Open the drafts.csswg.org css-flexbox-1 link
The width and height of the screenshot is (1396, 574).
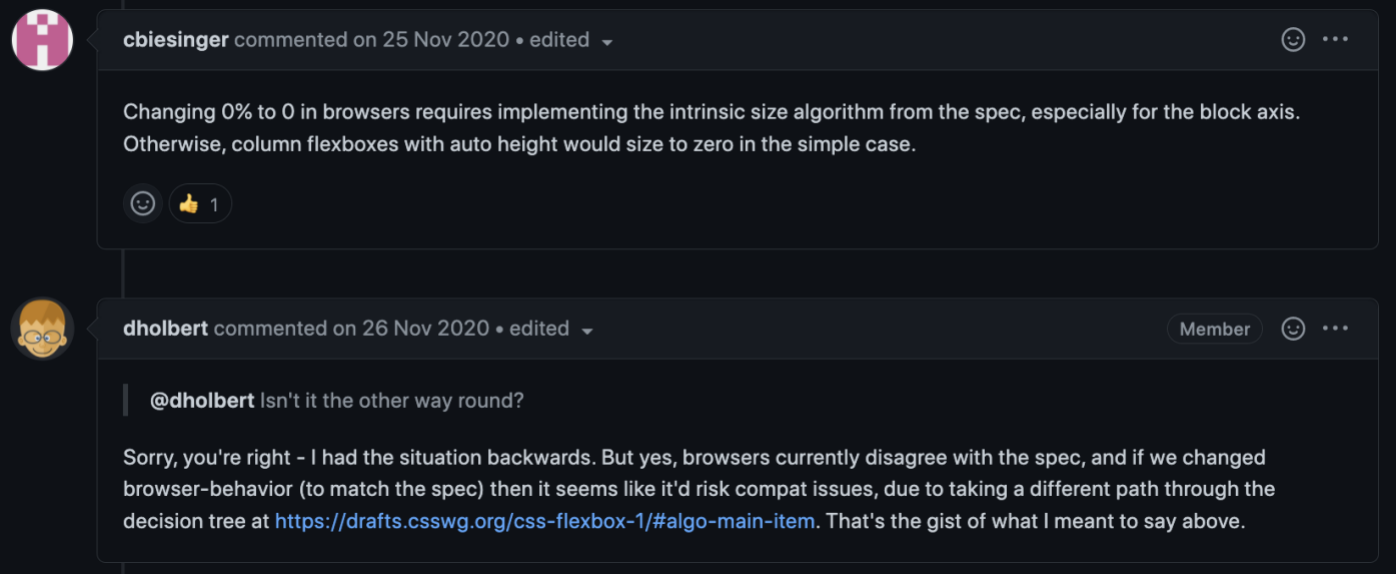544,521
